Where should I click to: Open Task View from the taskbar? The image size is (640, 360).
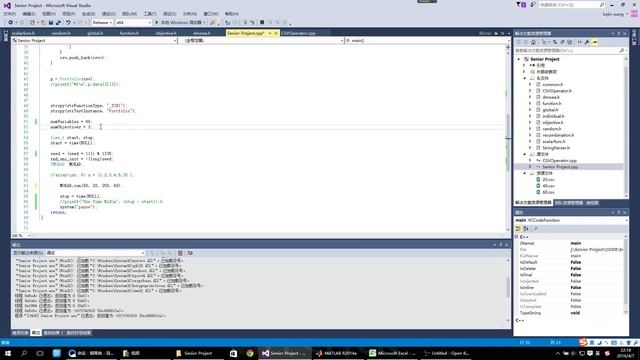pyautogui.click(x=40, y=353)
